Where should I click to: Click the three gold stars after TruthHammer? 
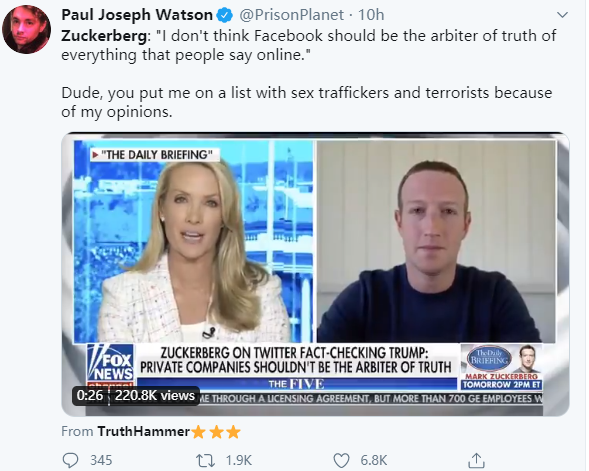click(216, 432)
